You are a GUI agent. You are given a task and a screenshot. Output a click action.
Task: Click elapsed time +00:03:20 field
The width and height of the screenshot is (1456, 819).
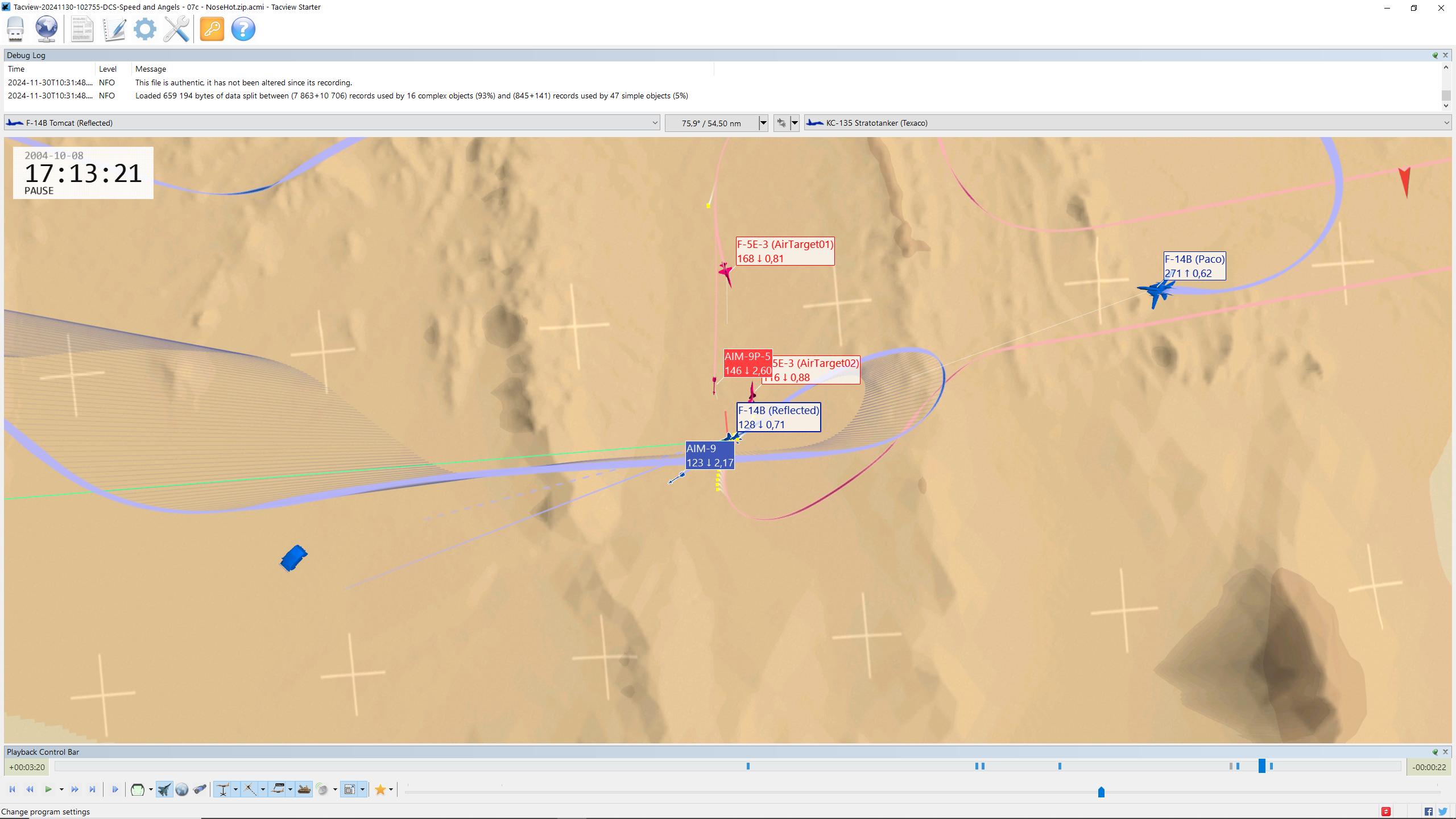pos(27,767)
